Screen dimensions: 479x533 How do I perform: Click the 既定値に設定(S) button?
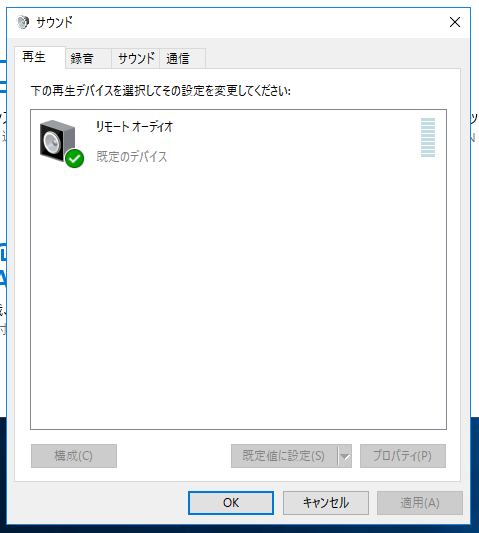(x=284, y=456)
